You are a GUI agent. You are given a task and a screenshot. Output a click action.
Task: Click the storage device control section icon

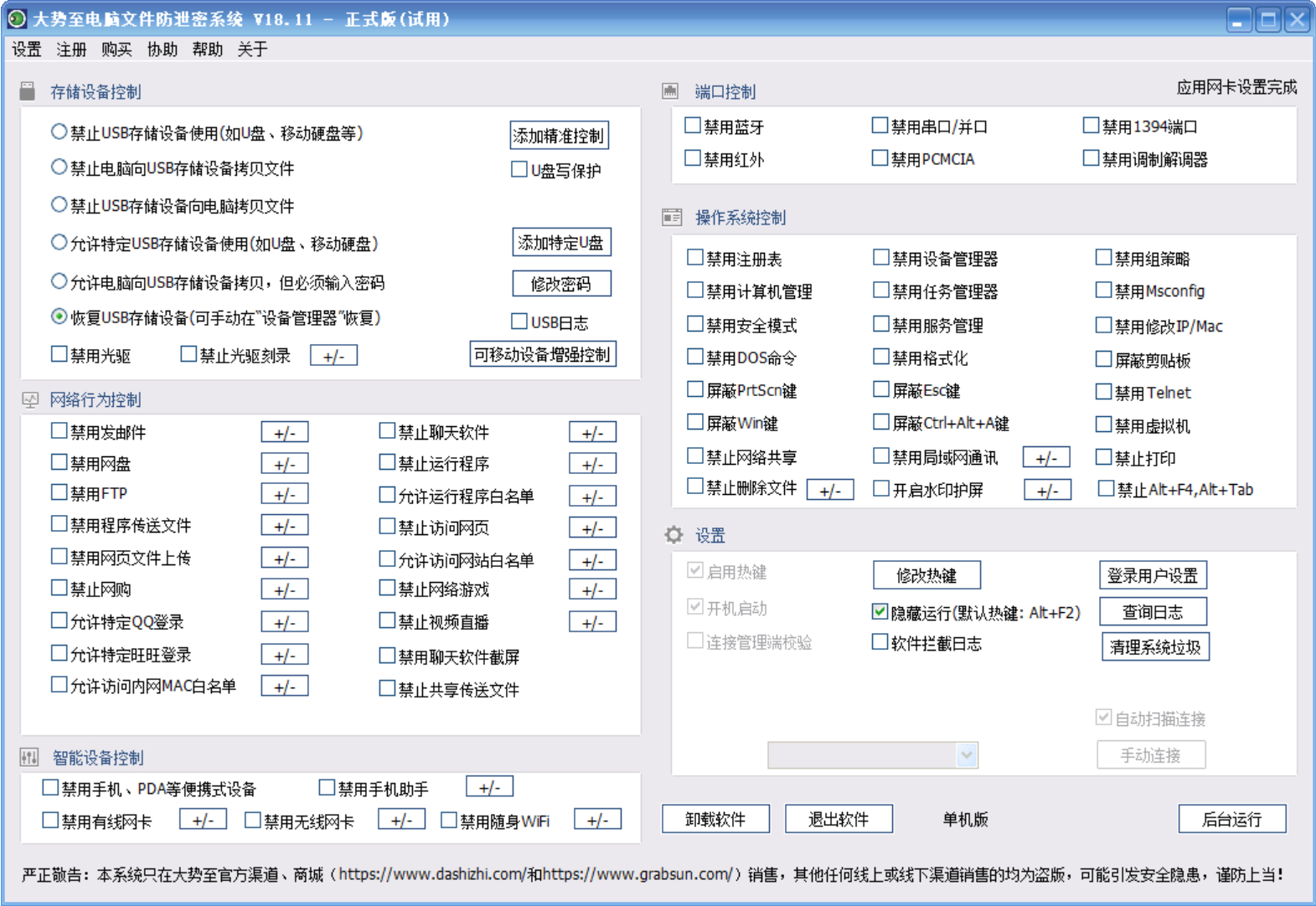[28, 91]
